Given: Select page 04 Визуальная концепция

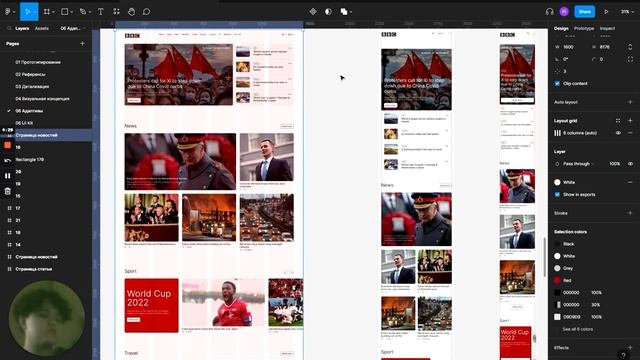Looking at the screenshot, I should (x=42, y=98).
